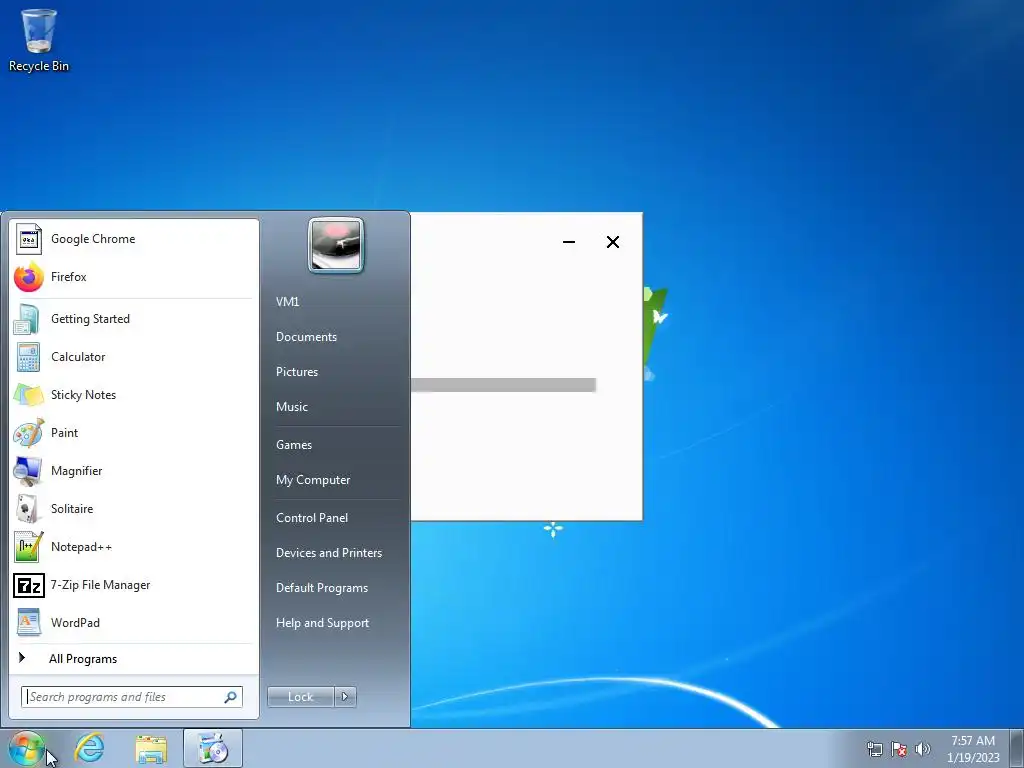Click the user account picture
The height and width of the screenshot is (768, 1024).
[336, 245]
